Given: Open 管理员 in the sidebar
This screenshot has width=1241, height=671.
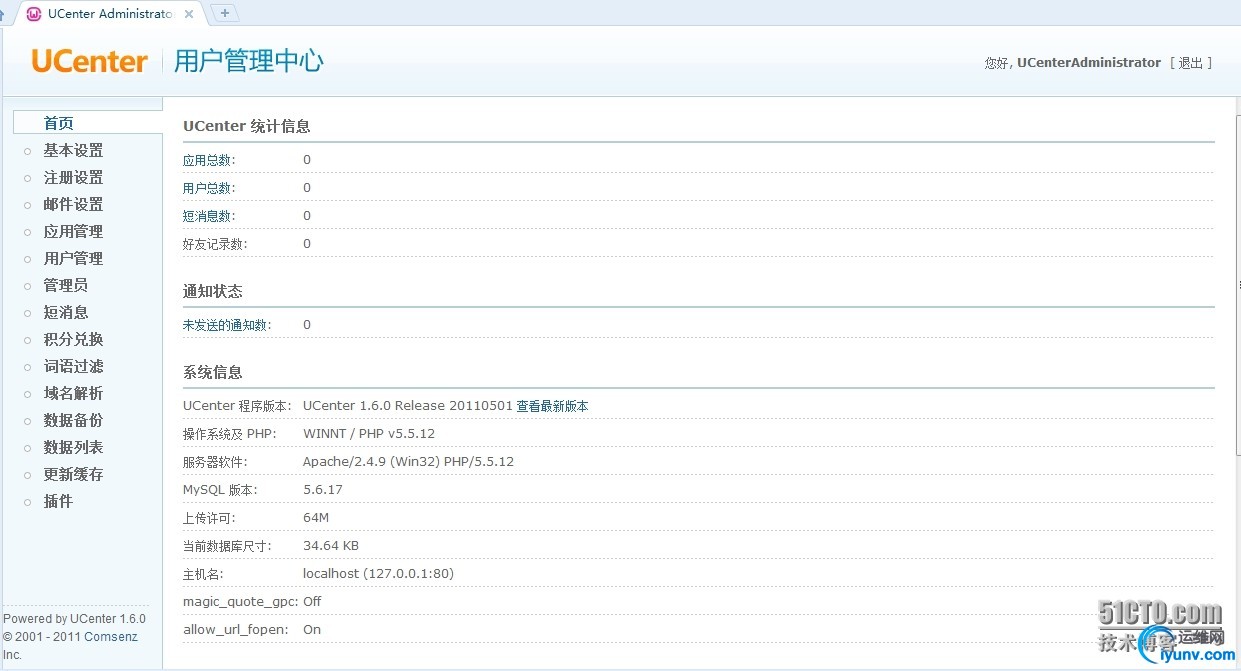Looking at the screenshot, I should point(66,285).
